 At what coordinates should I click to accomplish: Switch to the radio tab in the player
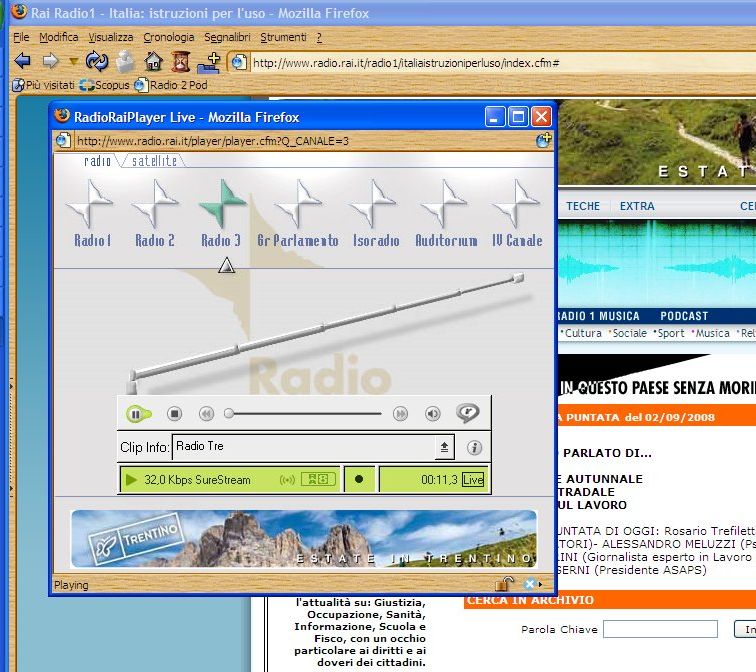click(x=97, y=161)
